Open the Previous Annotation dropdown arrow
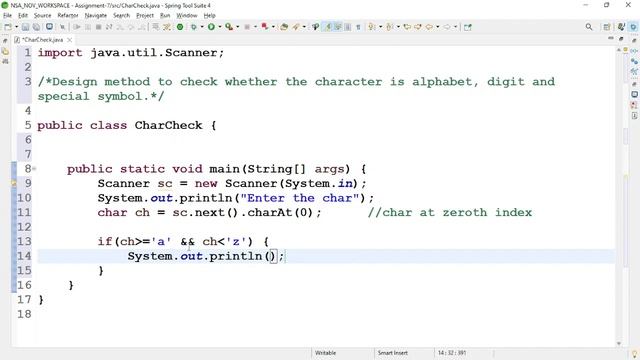 [398, 27]
